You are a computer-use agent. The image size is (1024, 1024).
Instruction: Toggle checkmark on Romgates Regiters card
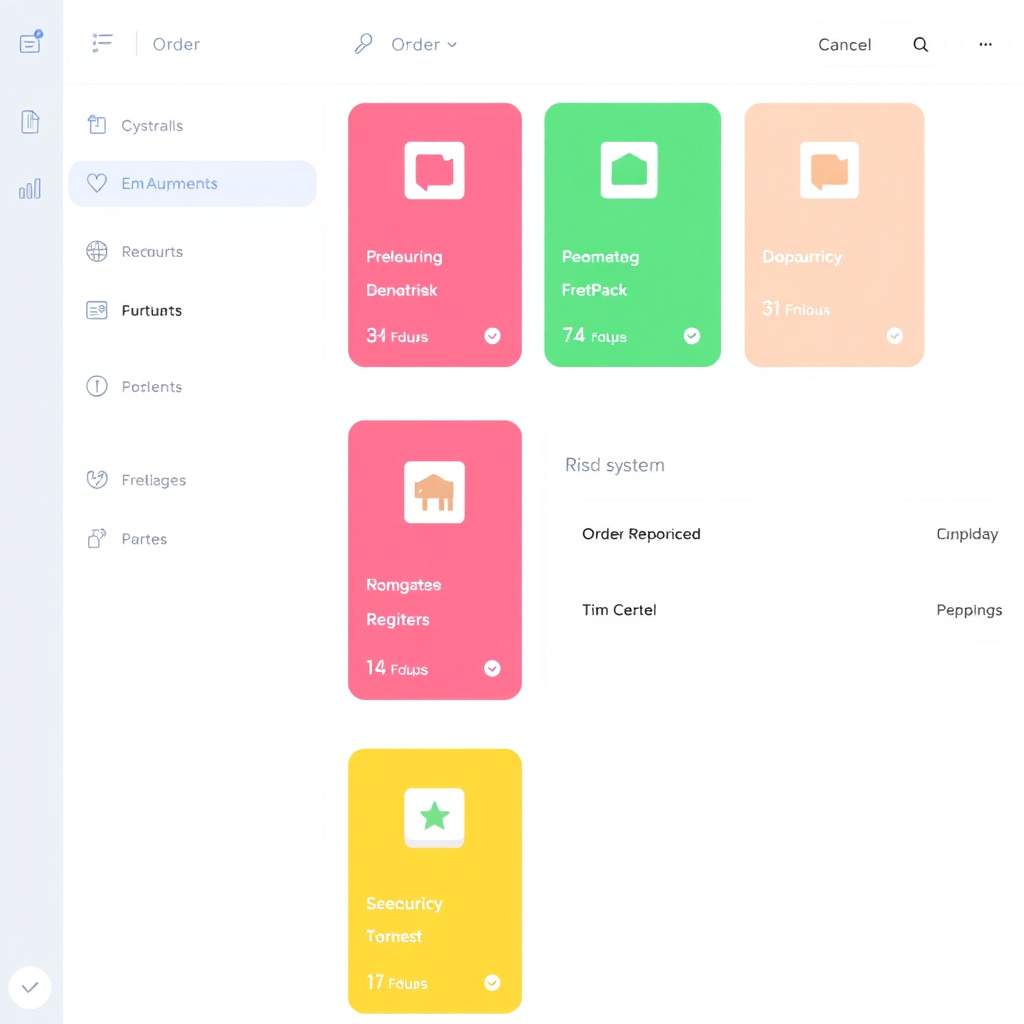492,668
